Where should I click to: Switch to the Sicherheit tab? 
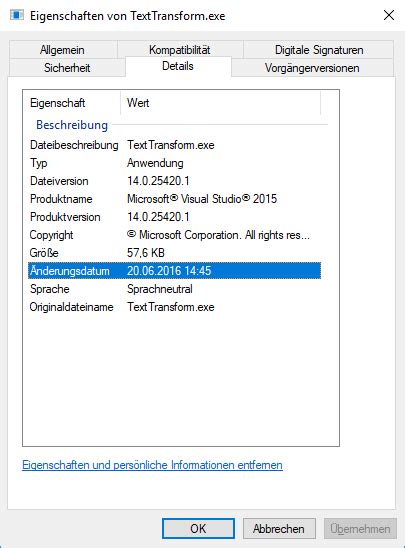[67, 68]
